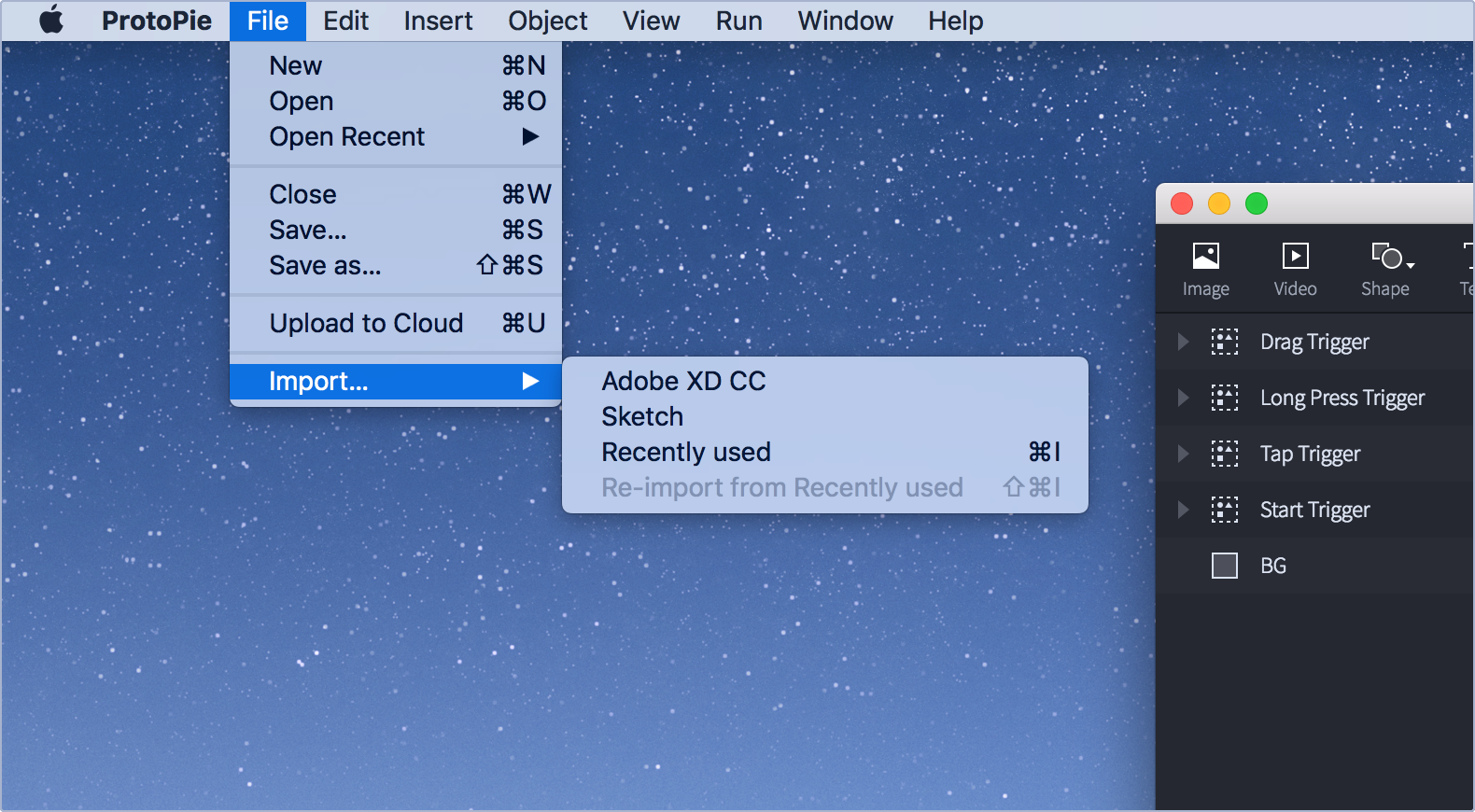The height and width of the screenshot is (812, 1475).
Task: Expand the Start Trigger layer group
Action: (x=1184, y=510)
